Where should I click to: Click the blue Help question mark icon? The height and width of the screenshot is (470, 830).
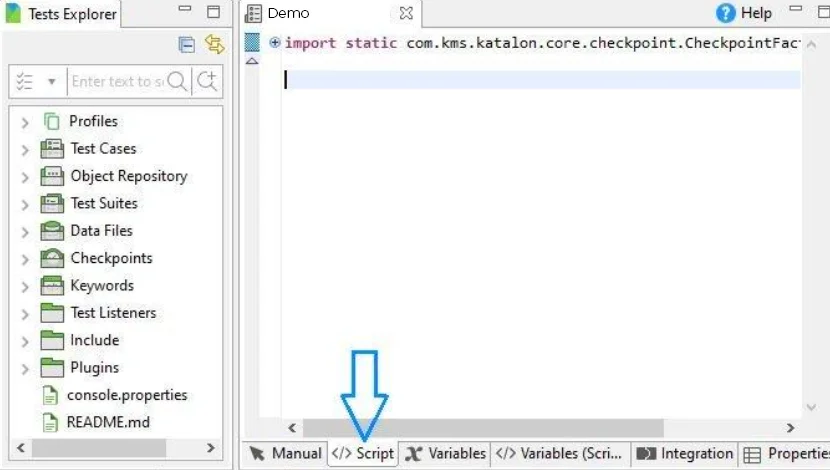point(726,13)
